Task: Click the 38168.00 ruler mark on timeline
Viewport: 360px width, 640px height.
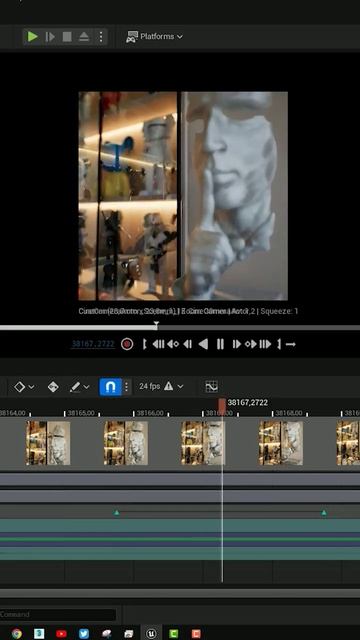Action: pos(289,413)
